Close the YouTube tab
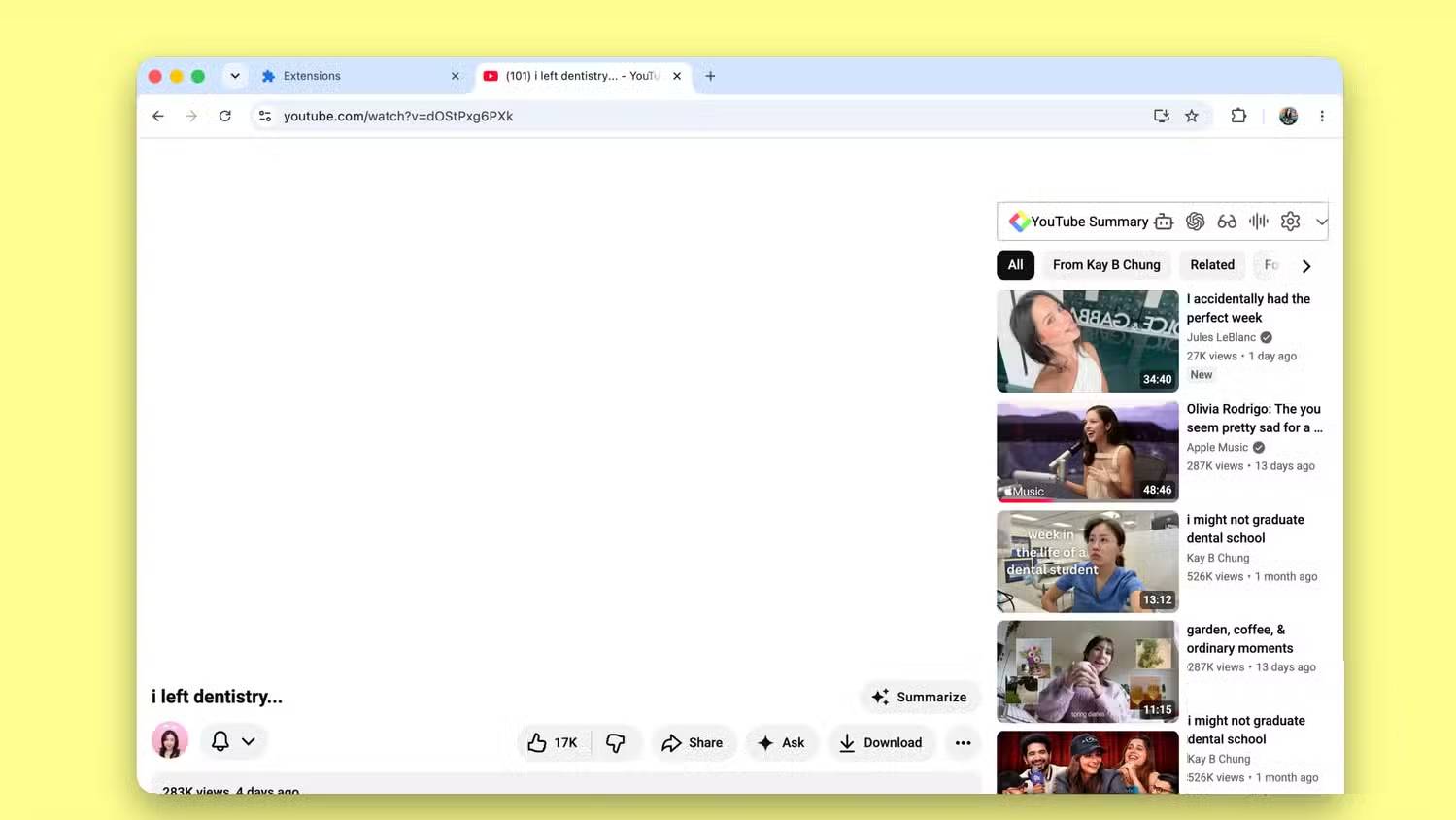Viewport: 1456px width, 820px height. click(677, 76)
